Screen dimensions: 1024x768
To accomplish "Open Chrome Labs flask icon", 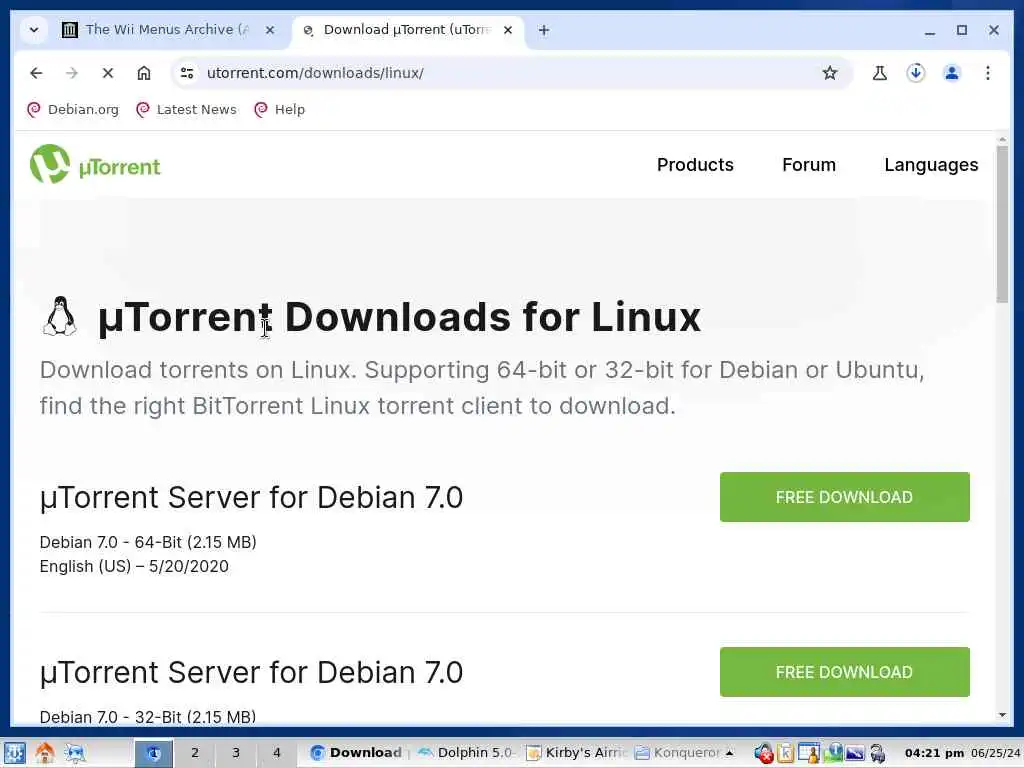I will tap(880, 73).
